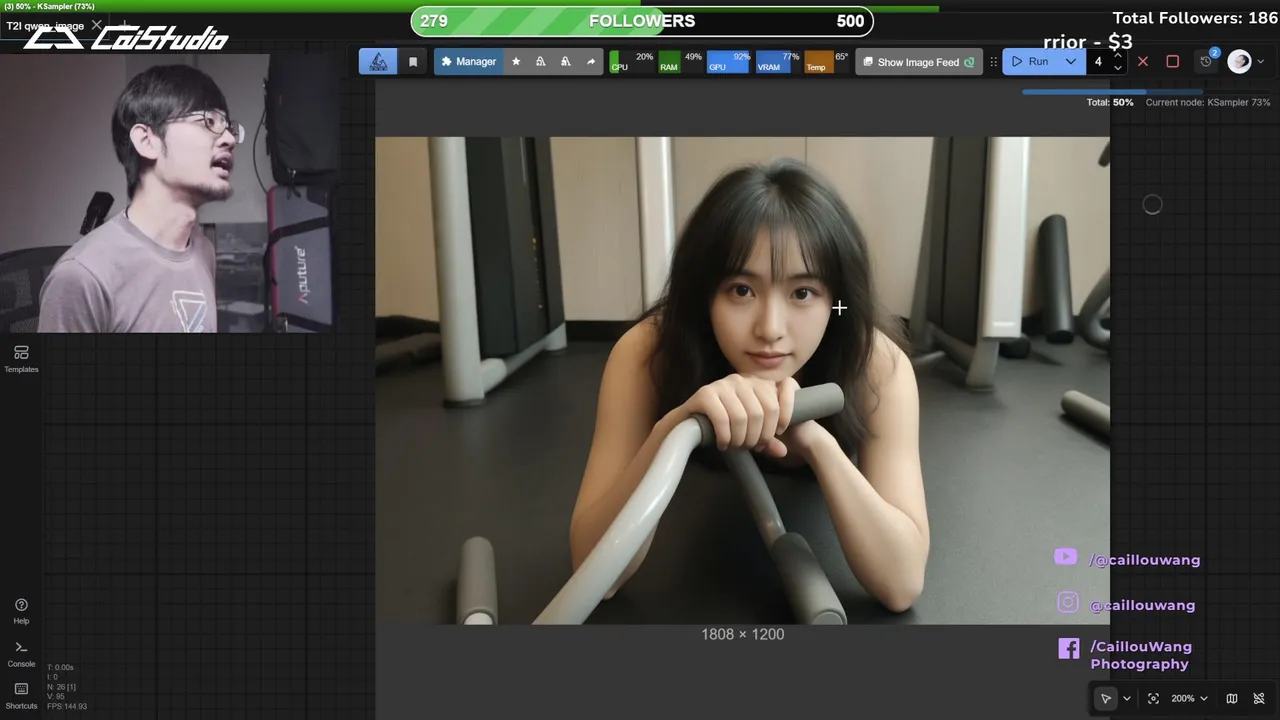Open the keyboard Shortcuts panel

[21, 695]
